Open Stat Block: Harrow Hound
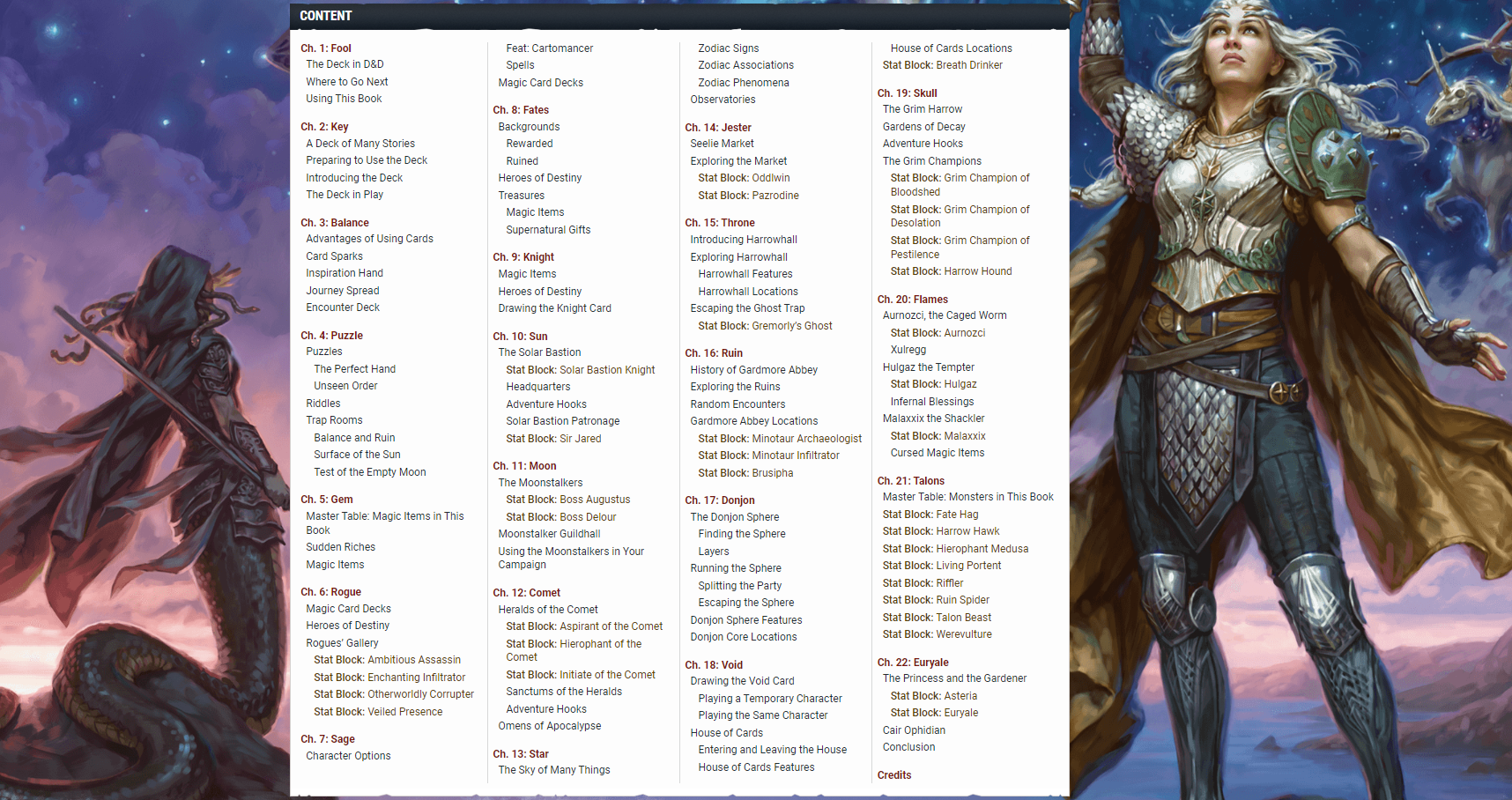Image resolution: width=1512 pixels, height=800 pixels. 951,271
